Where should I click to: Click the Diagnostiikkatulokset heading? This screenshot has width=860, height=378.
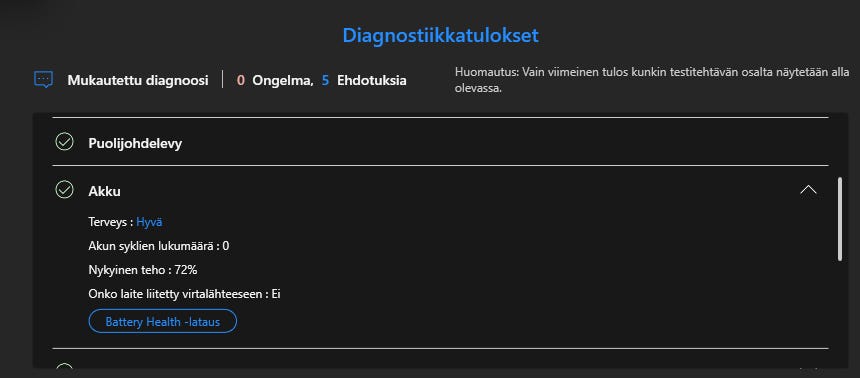point(440,35)
